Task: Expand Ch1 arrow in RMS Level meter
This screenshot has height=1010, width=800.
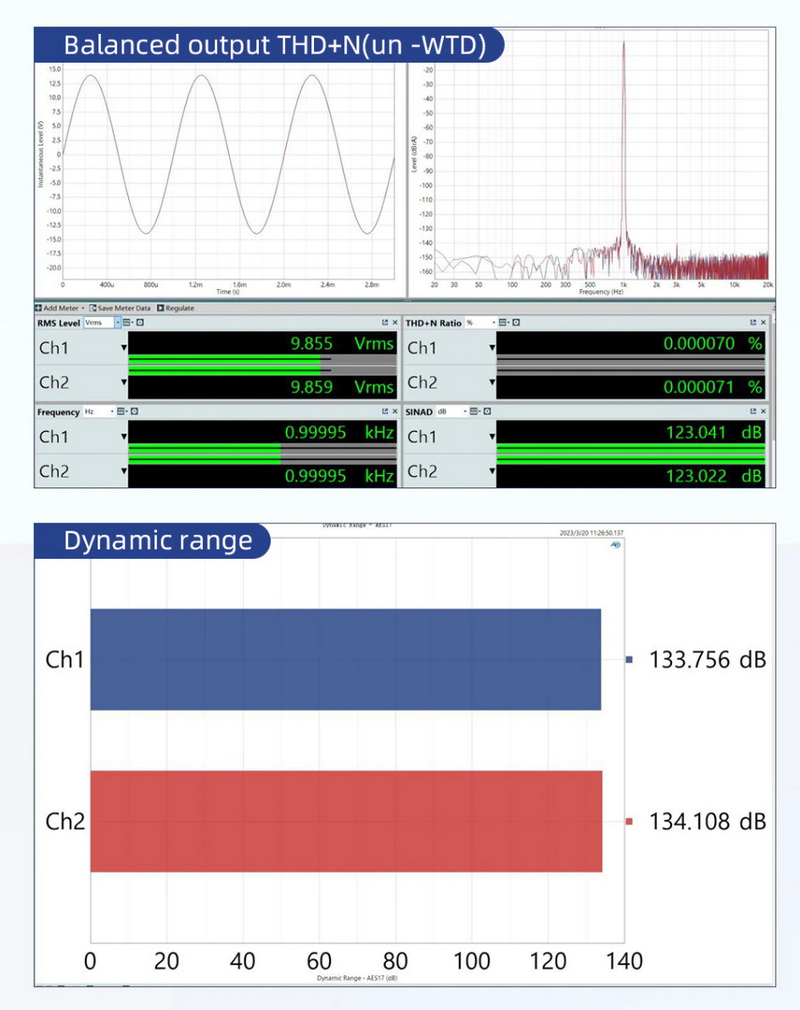Action: 124,348
